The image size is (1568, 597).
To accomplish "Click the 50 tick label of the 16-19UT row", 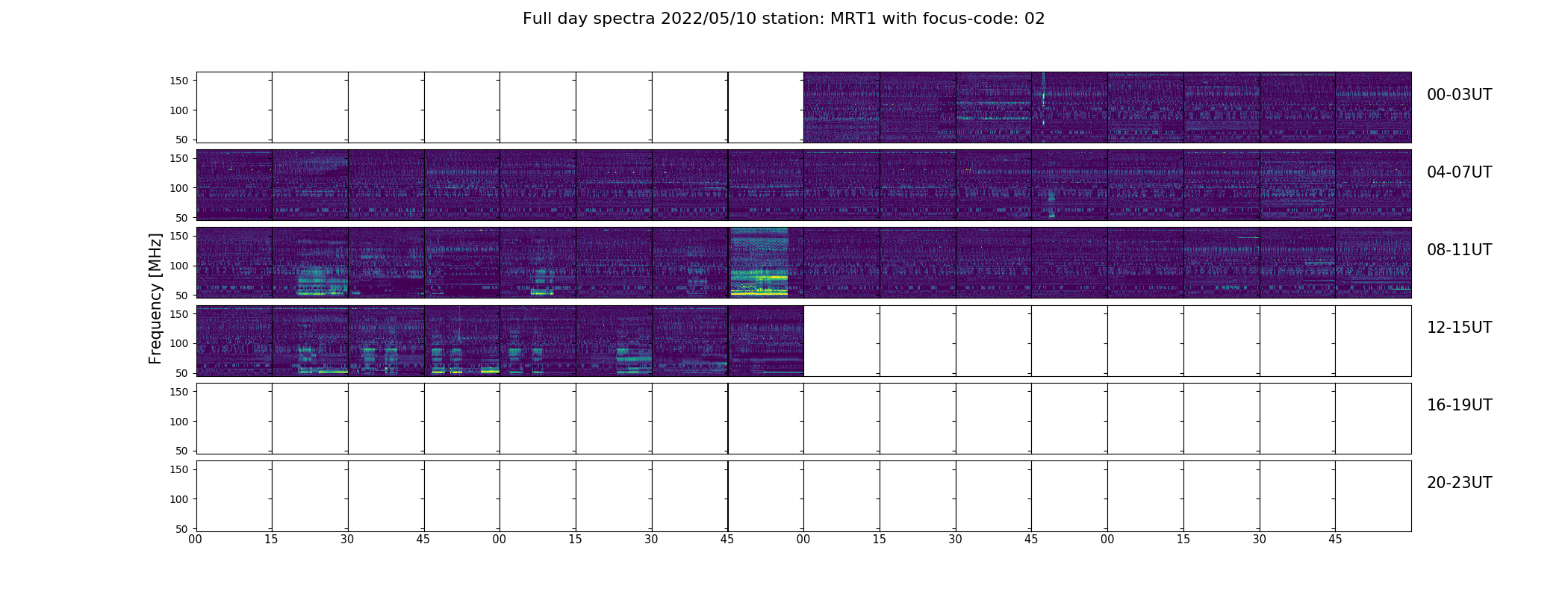I will 181,451.
